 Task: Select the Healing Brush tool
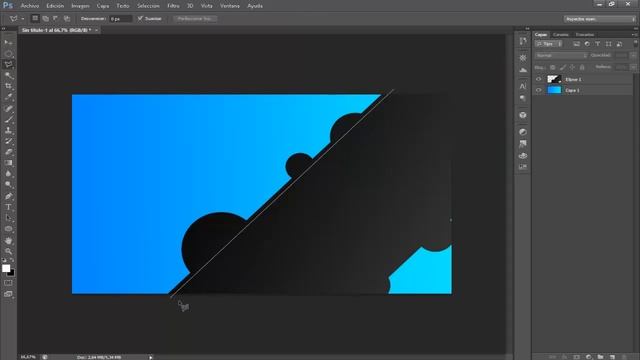coord(8,109)
